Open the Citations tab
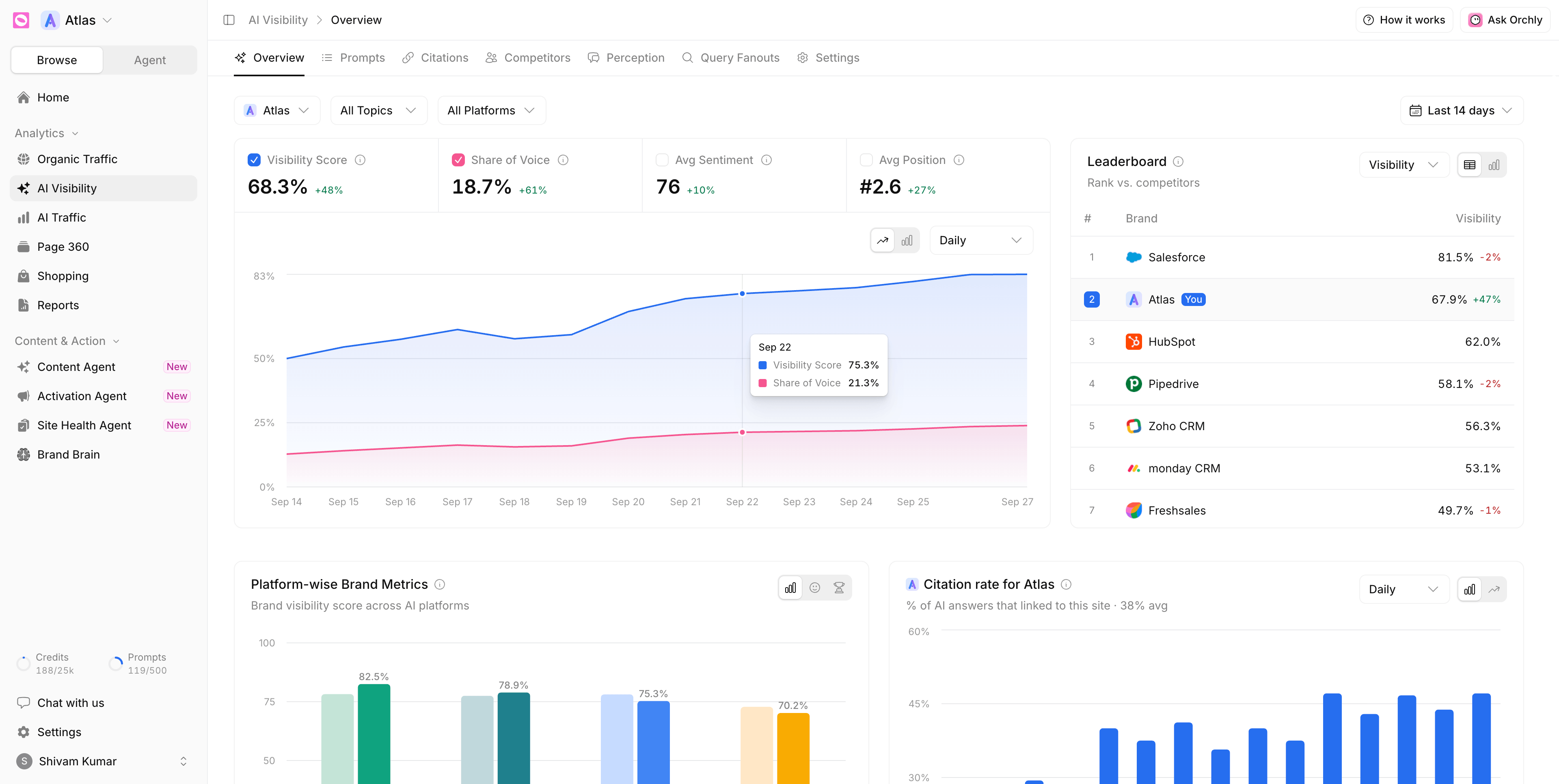 (x=435, y=58)
